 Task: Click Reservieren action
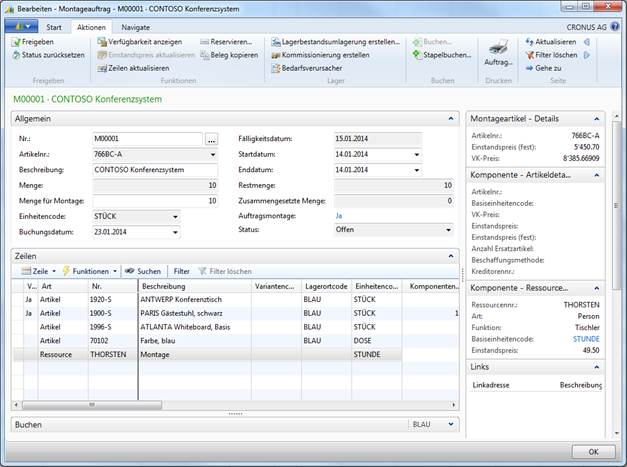pyautogui.click(x=227, y=42)
